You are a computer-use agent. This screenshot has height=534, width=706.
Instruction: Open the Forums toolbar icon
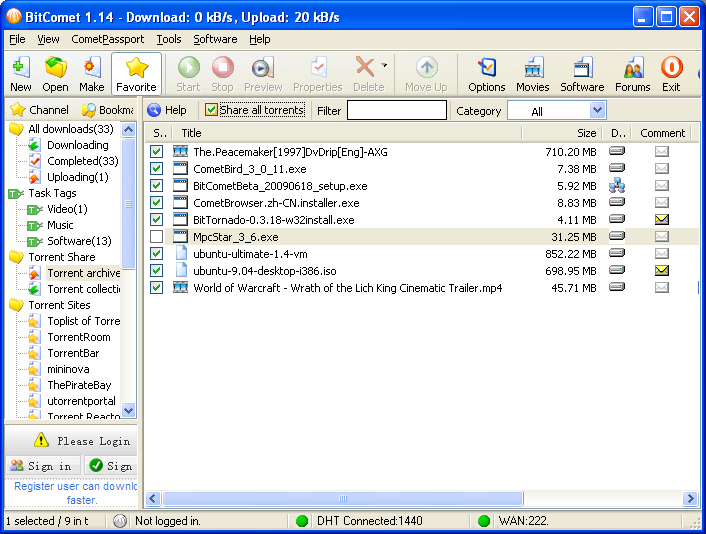pyautogui.click(x=632, y=74)
